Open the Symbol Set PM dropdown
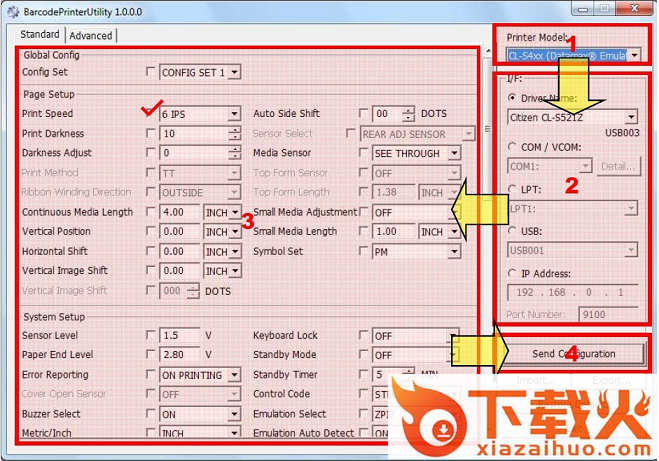 (454, 252)
